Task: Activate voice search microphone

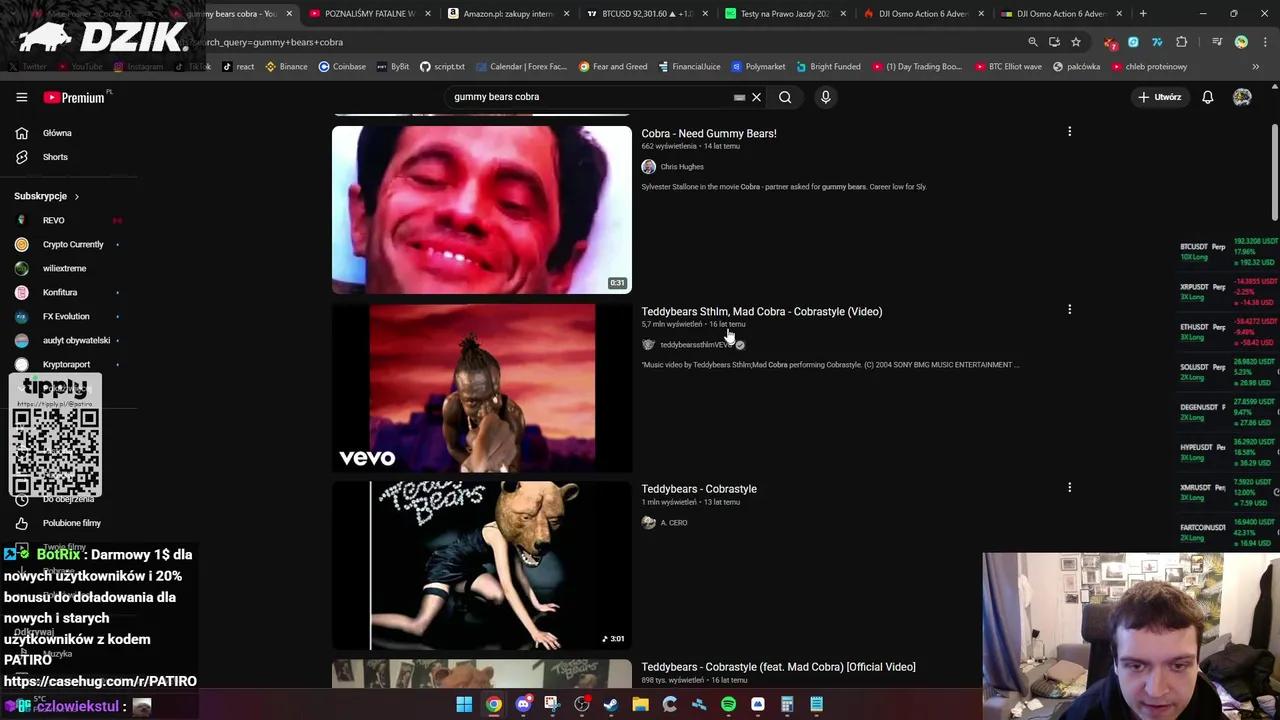Action: click(x=825, y=97)
